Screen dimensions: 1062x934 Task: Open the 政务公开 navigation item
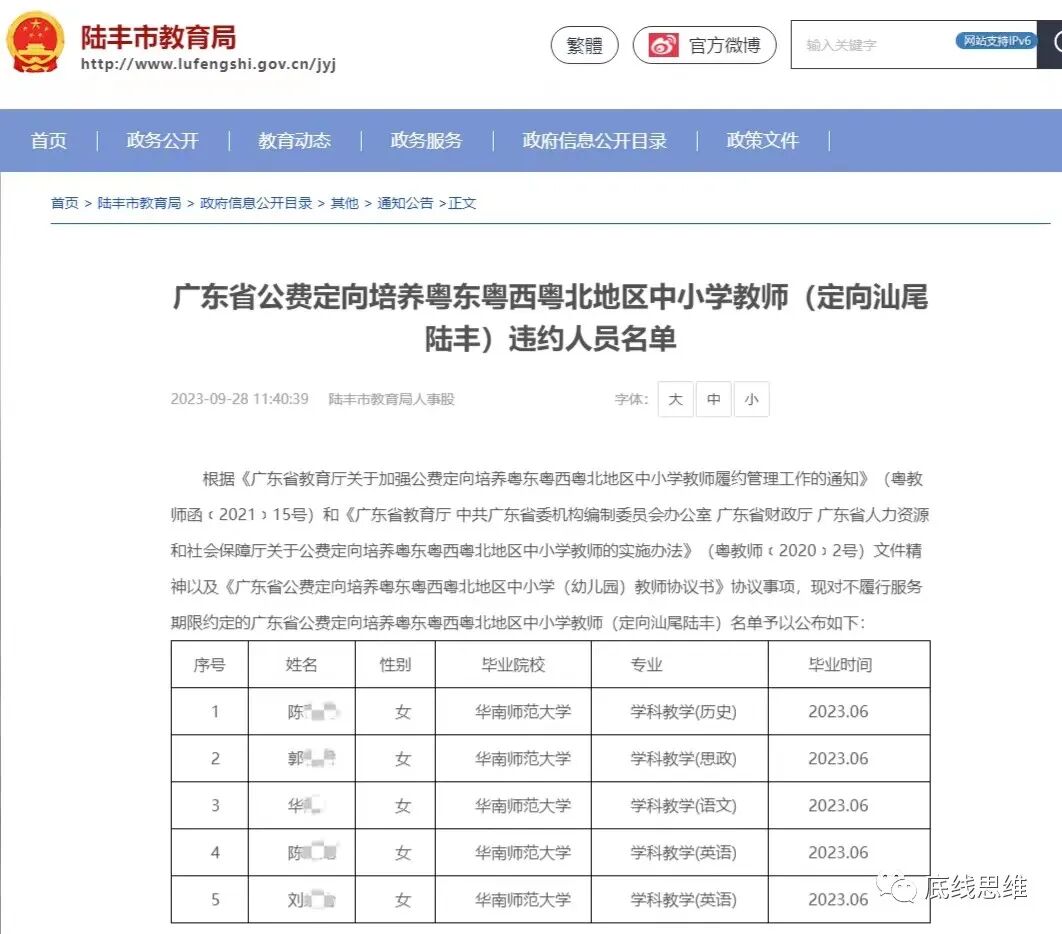coord(163,140)
